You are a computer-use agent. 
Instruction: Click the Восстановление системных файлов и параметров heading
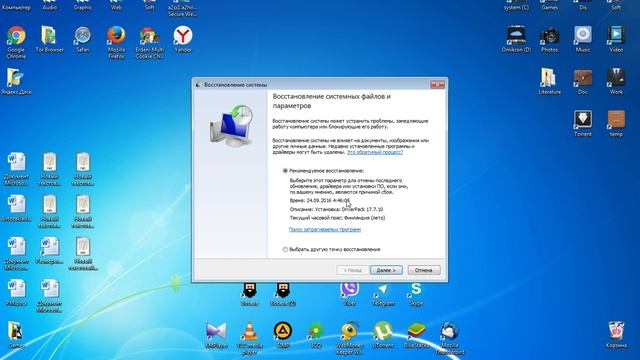[332, 101]
